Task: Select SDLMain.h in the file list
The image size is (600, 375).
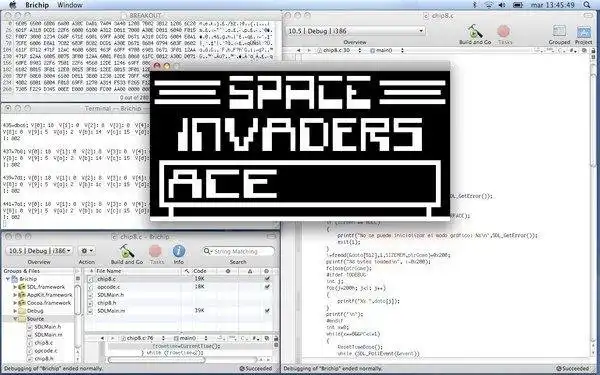Action: tap(110, 295)
